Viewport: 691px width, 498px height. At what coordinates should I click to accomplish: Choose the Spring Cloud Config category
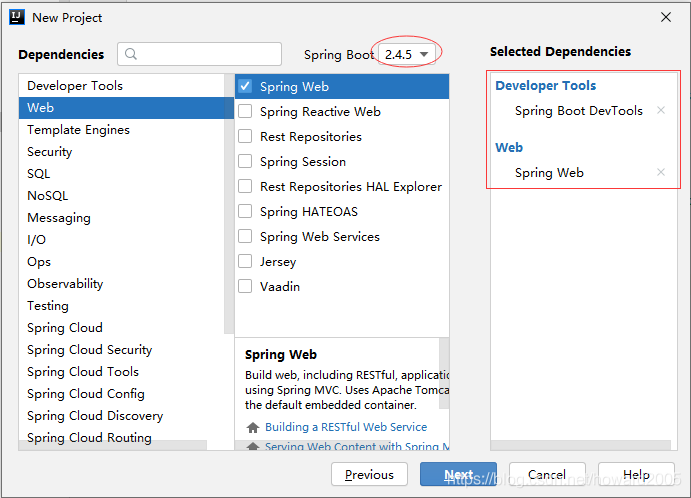(86, 394)
